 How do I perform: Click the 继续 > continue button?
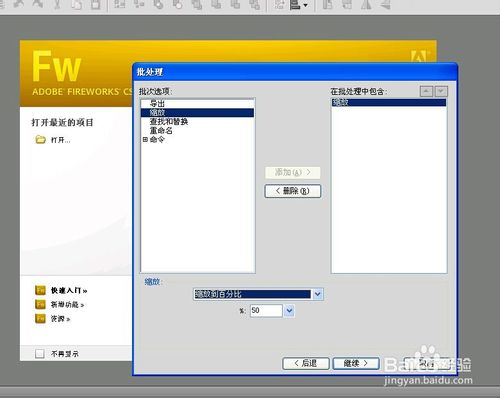(x=356, y=363)
